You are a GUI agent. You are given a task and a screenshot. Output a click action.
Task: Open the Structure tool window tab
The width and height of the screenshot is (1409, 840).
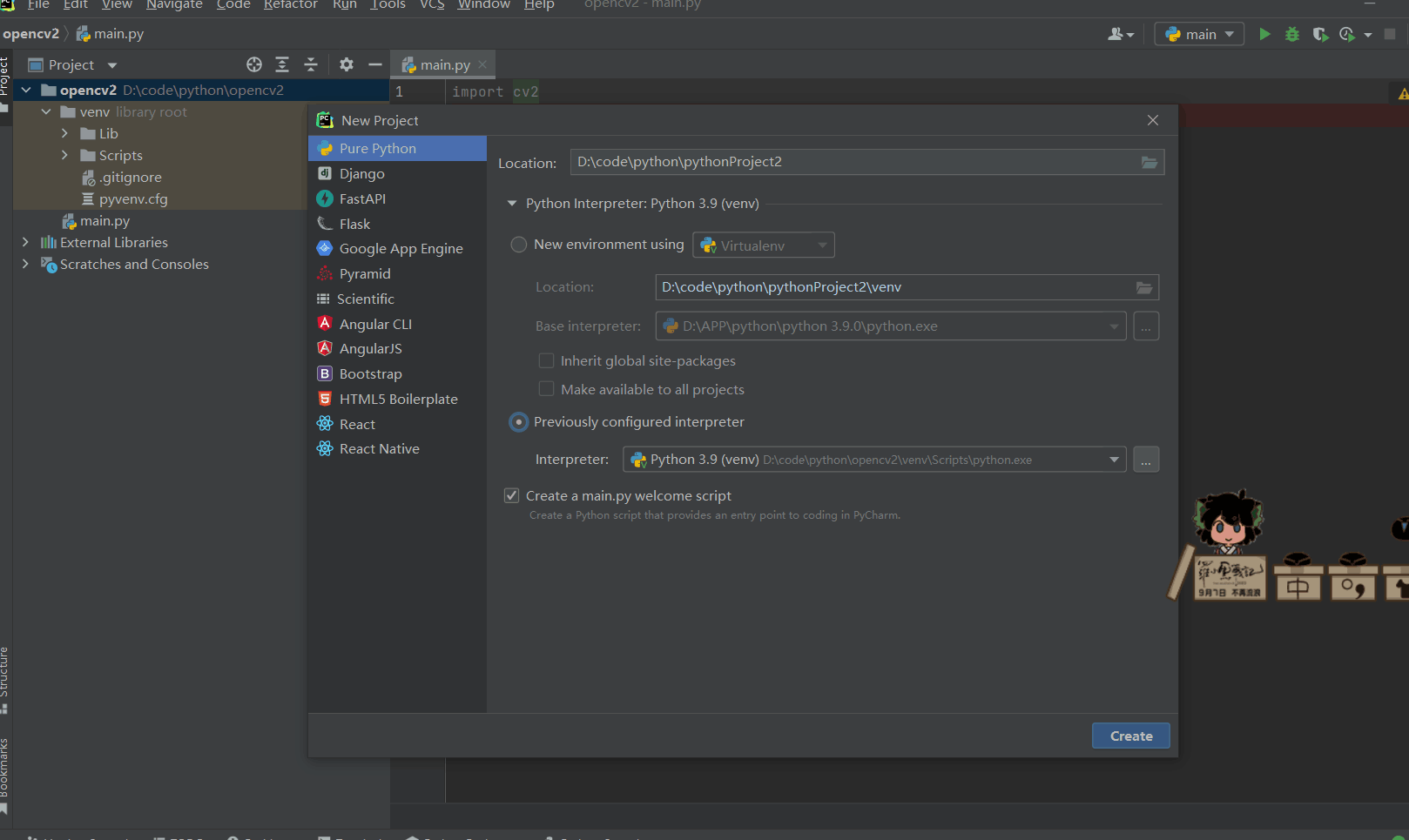[x=5, y=680]
